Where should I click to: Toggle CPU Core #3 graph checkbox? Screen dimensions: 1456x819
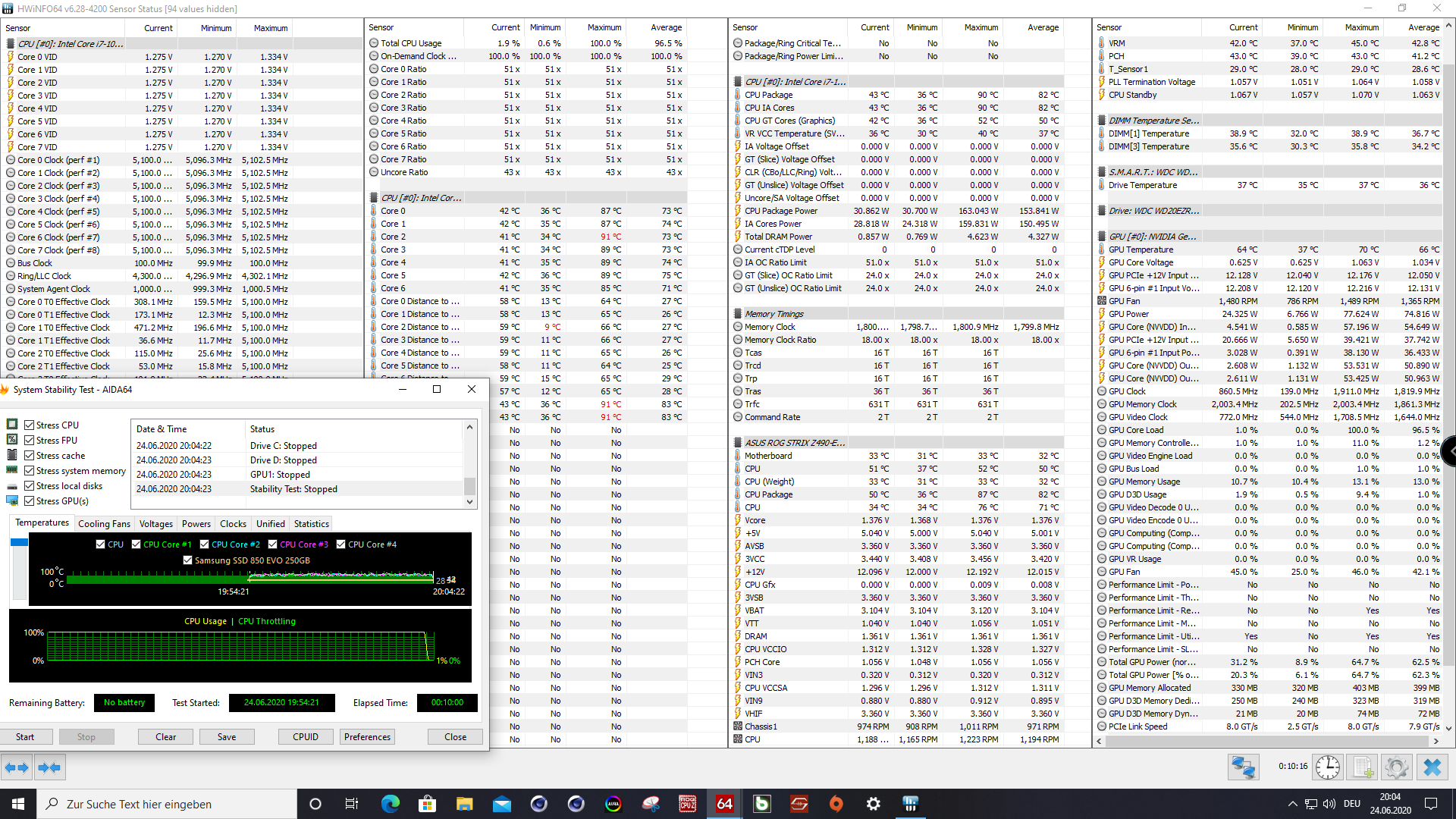(272, 544)
